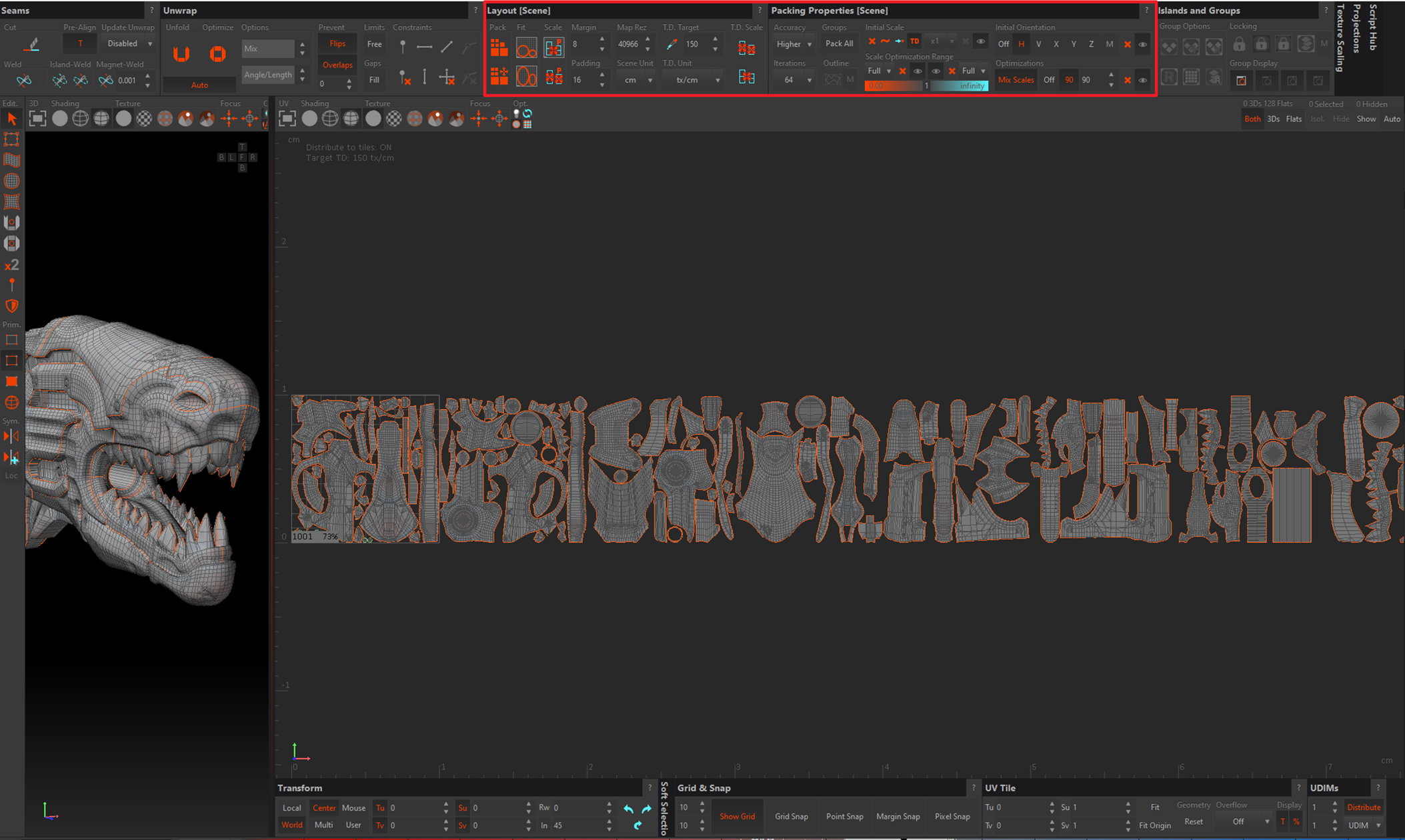The image size is (1405, 840).
Task: Click the Optimize icon in Unwrap panel
Action: [x=217, y=54]
